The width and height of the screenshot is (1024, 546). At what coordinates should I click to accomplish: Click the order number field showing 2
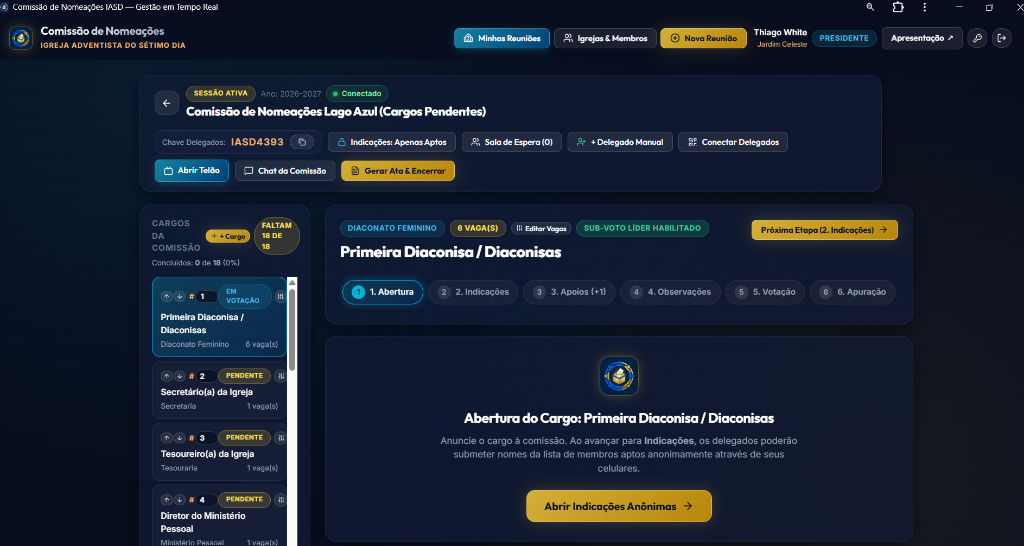point(206,376)
